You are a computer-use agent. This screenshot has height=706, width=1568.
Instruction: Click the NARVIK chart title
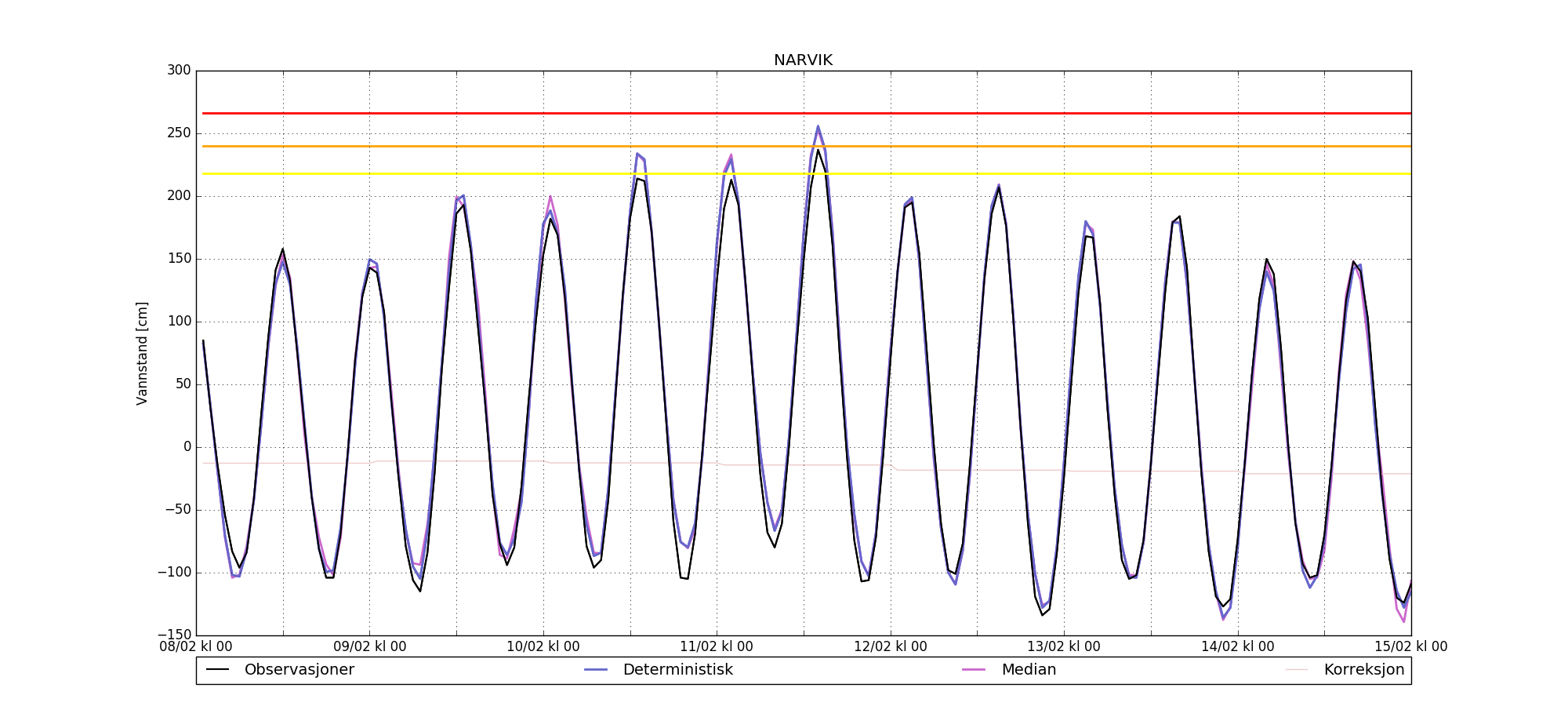click(803, 60)
